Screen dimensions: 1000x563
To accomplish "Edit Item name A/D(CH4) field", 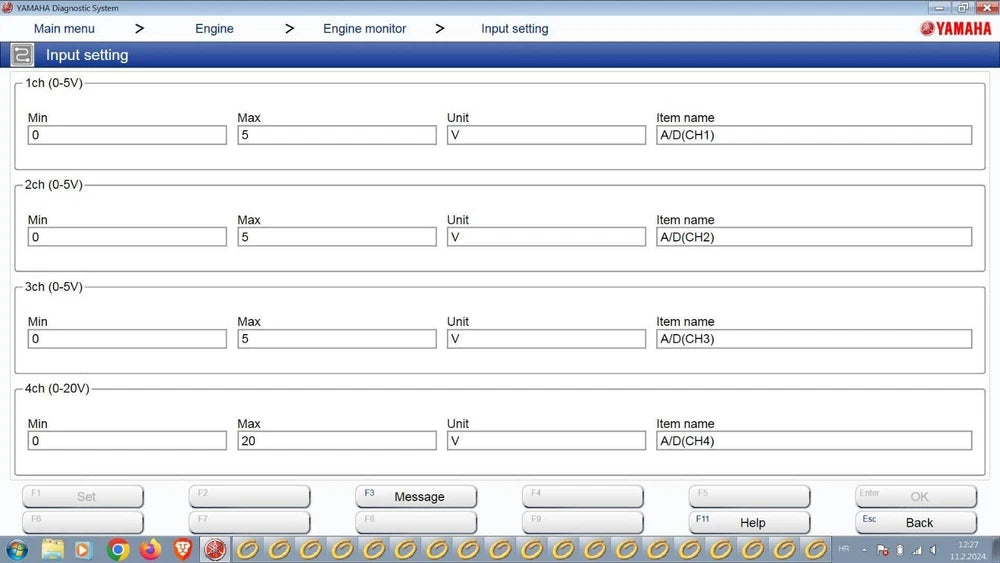I will tap(814, 441).
